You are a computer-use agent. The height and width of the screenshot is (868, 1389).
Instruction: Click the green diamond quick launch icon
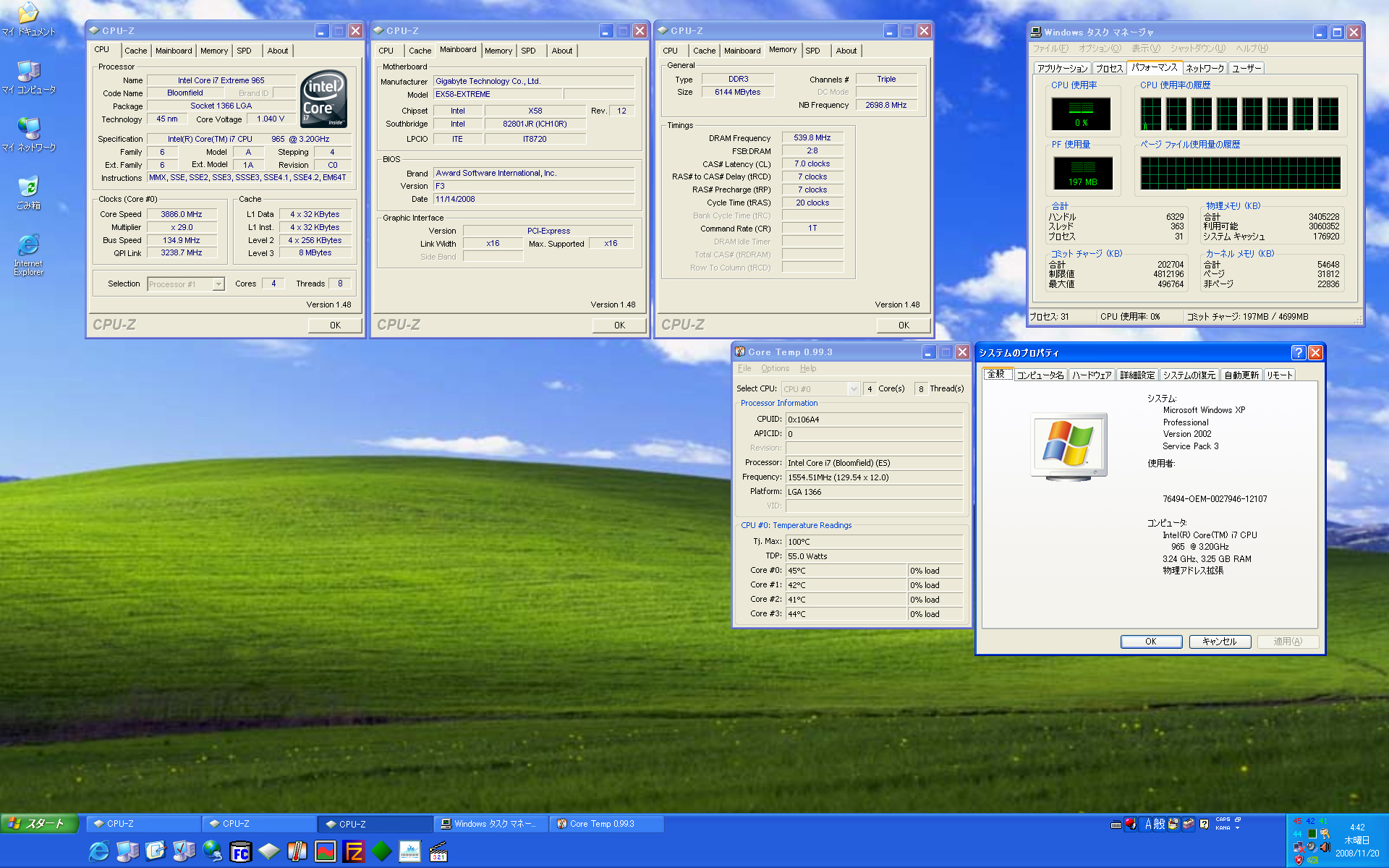coord(381,851)
